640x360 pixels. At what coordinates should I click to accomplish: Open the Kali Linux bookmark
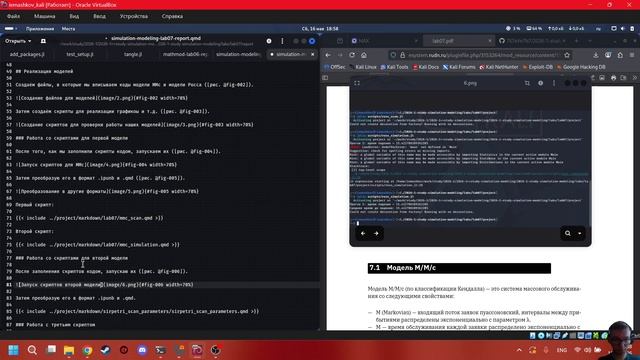(363, 67)
